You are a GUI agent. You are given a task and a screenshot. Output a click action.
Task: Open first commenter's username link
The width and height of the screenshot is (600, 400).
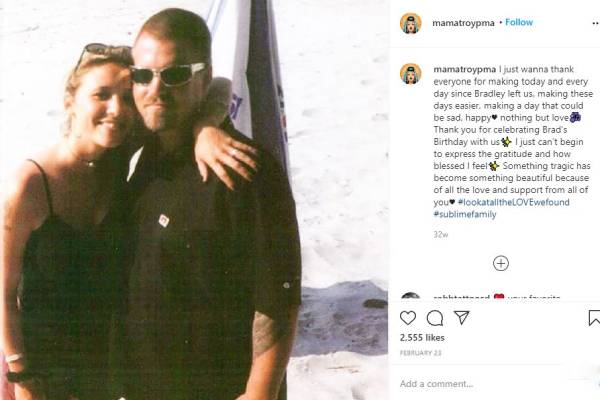point(461,297)
